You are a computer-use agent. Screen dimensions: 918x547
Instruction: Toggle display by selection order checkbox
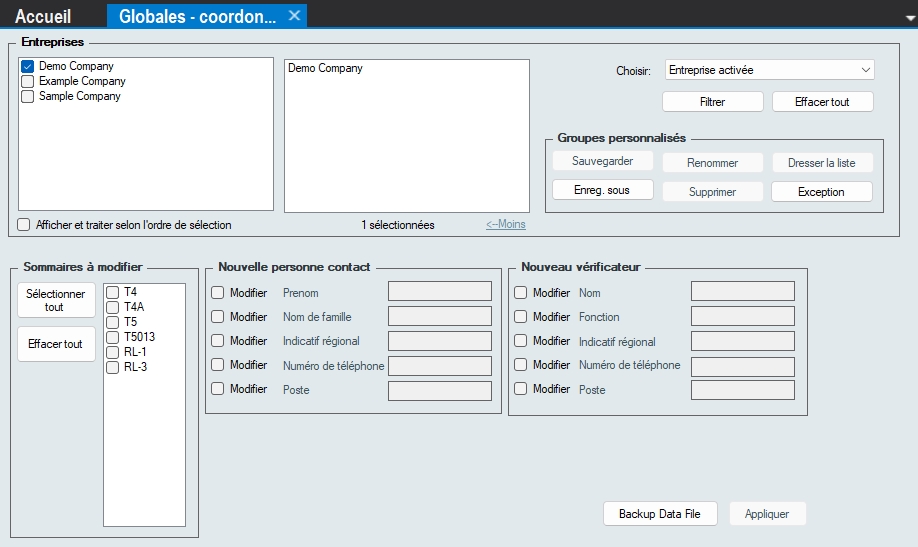coord(25,225)
